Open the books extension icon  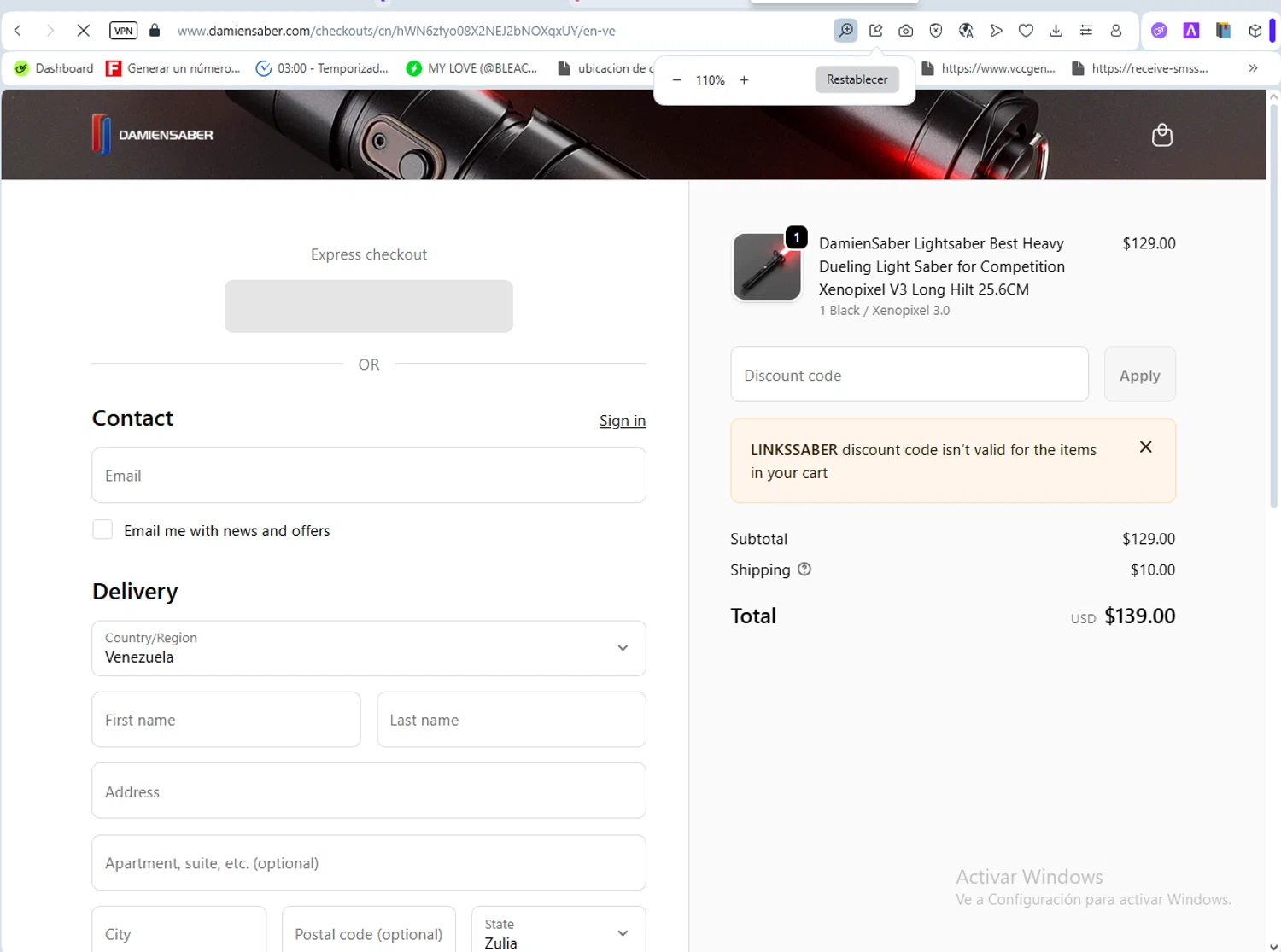click(1224, 31)
